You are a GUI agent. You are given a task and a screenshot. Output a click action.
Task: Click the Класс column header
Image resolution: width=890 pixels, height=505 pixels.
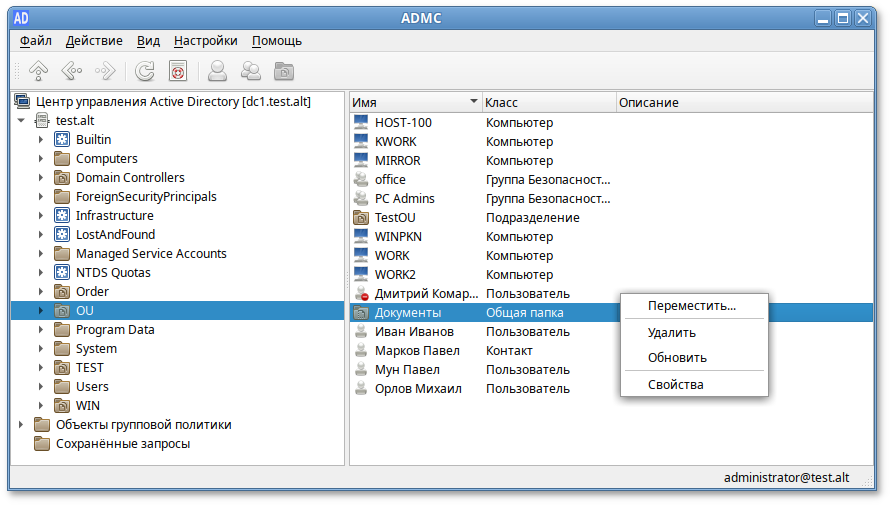pos(547,103)
